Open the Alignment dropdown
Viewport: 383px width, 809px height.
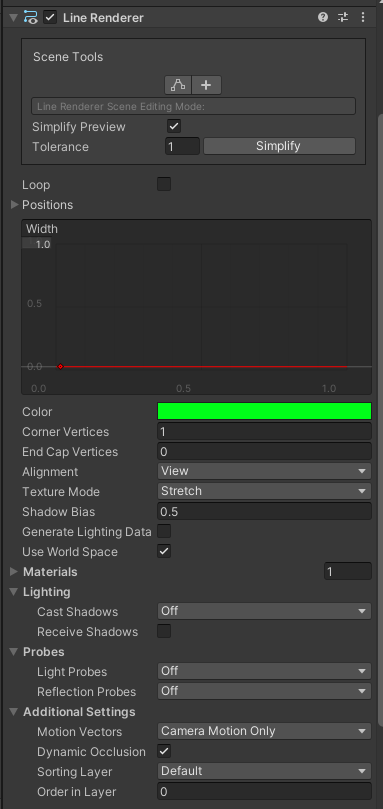click(x=264, y=471)
